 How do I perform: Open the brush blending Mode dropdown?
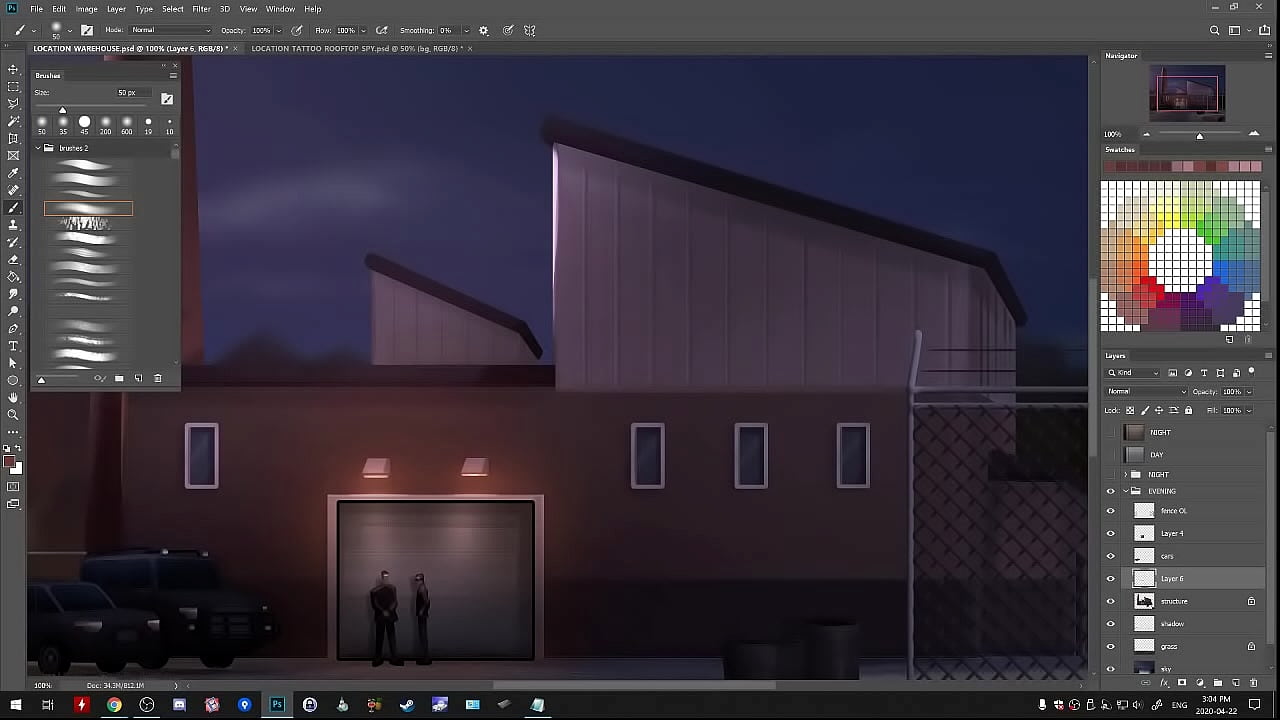click(170, 30)
